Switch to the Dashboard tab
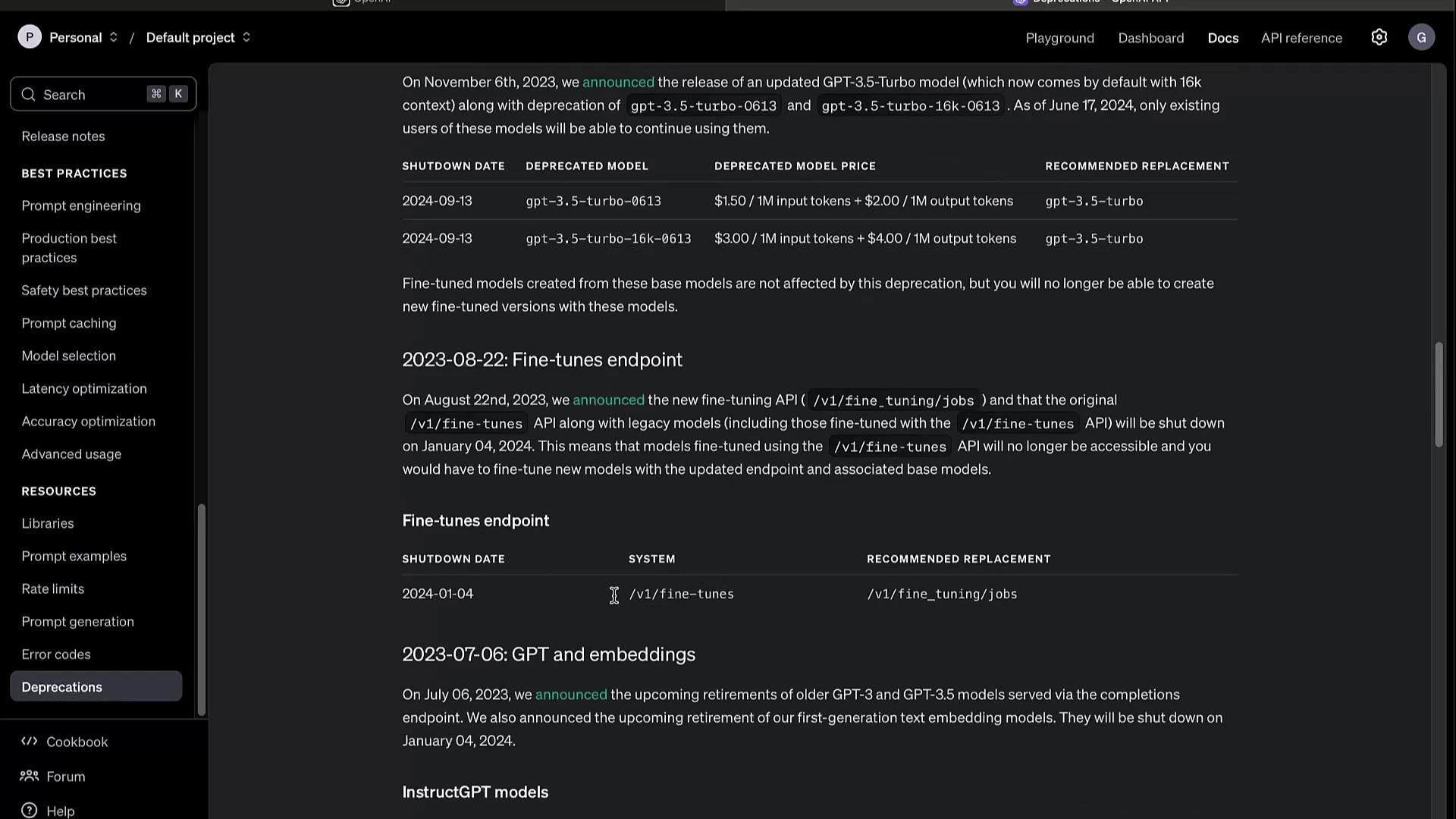This screenshot has height=819, width=1456. pyautogui.click(x=1150, y=38)
